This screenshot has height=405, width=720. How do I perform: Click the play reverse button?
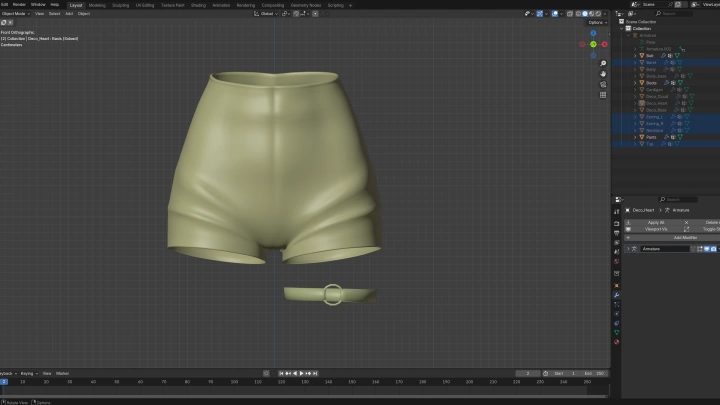295,373
